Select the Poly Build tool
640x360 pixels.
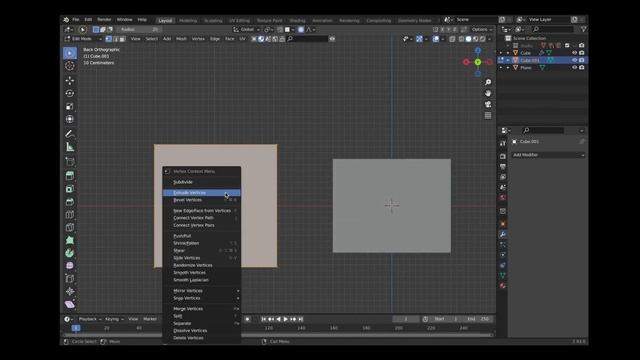click(x=70, y=240)
